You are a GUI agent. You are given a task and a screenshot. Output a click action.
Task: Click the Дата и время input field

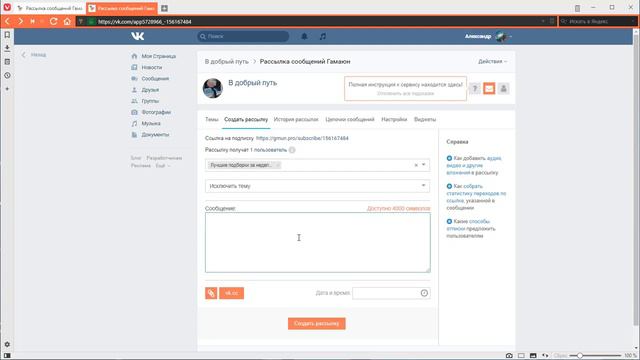[x=391, y=293]
